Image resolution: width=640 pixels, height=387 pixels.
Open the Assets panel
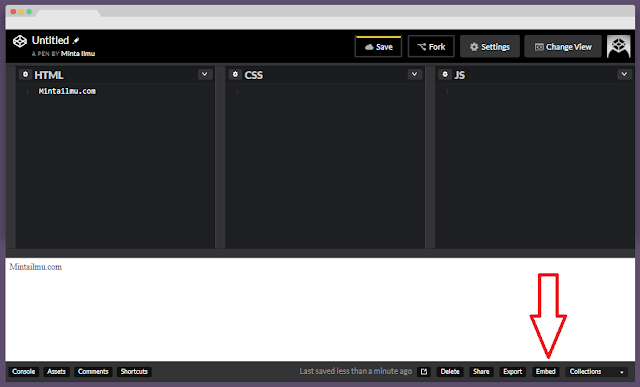(x=56, y=371)
